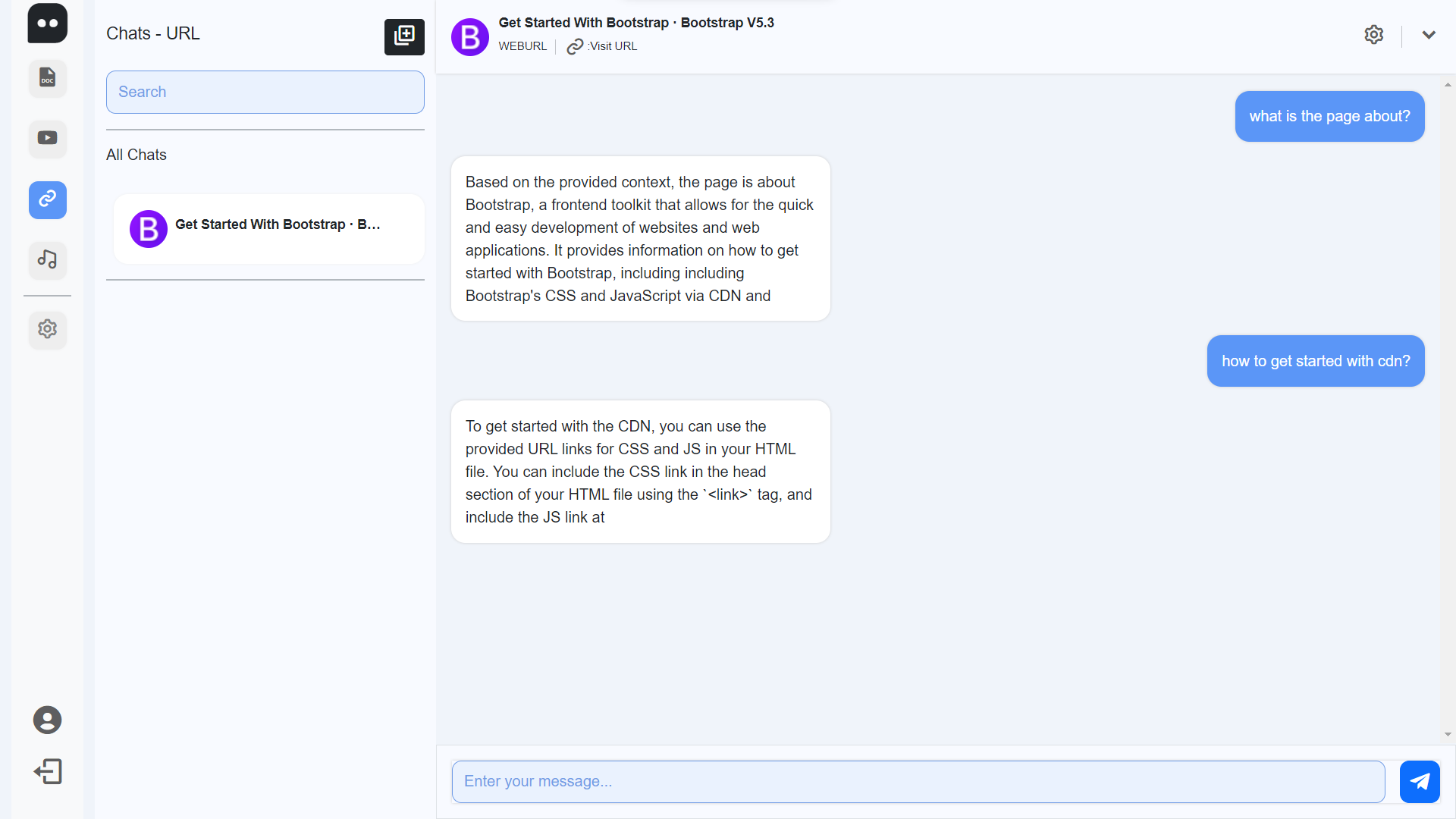Click the 'how to get started with cdn?' message
Viewport: 1456px width, 819px height.
click(x=1315, y=361)
